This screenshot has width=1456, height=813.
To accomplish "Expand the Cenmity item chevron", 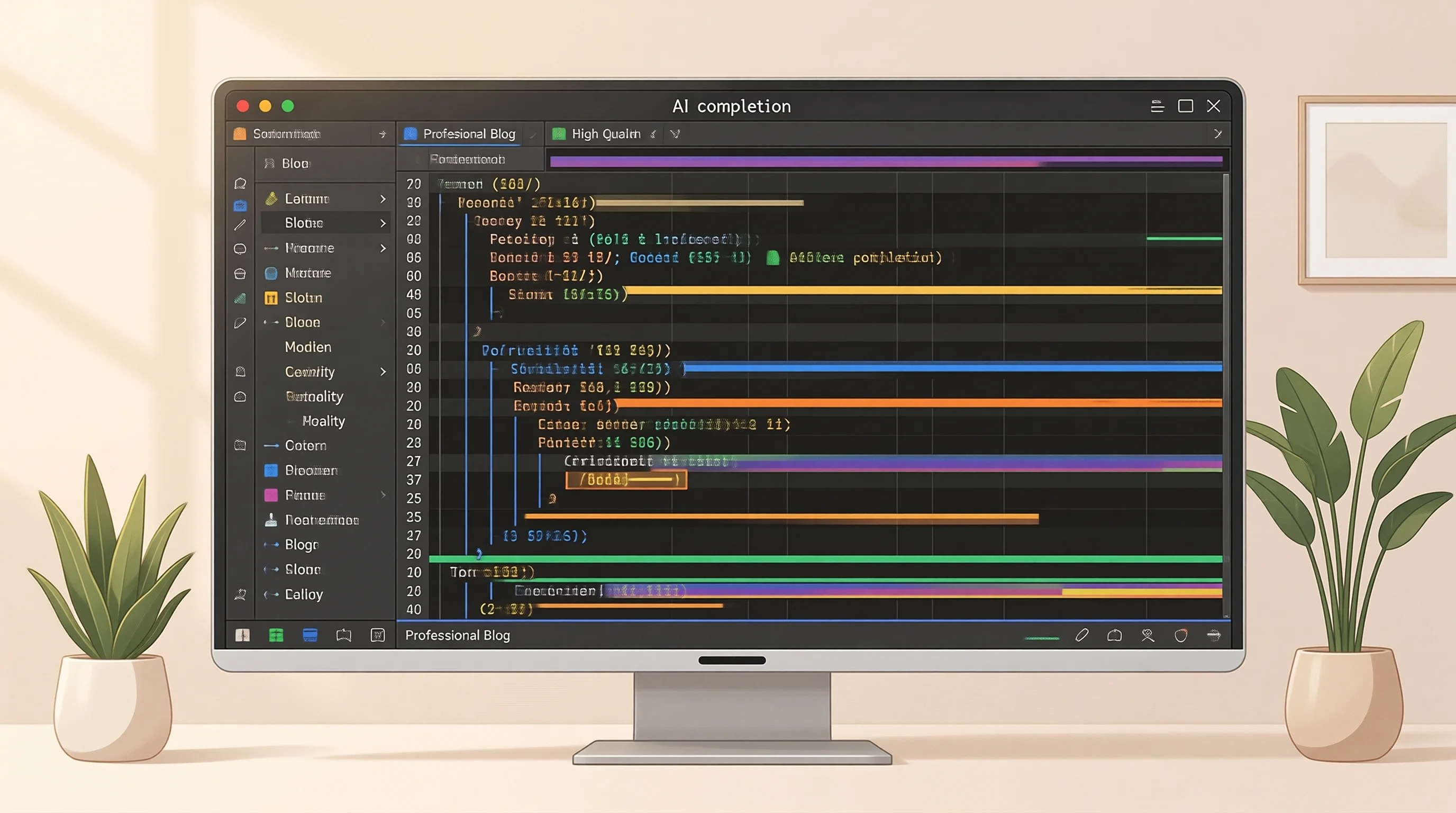I will (x=383, y=372).
